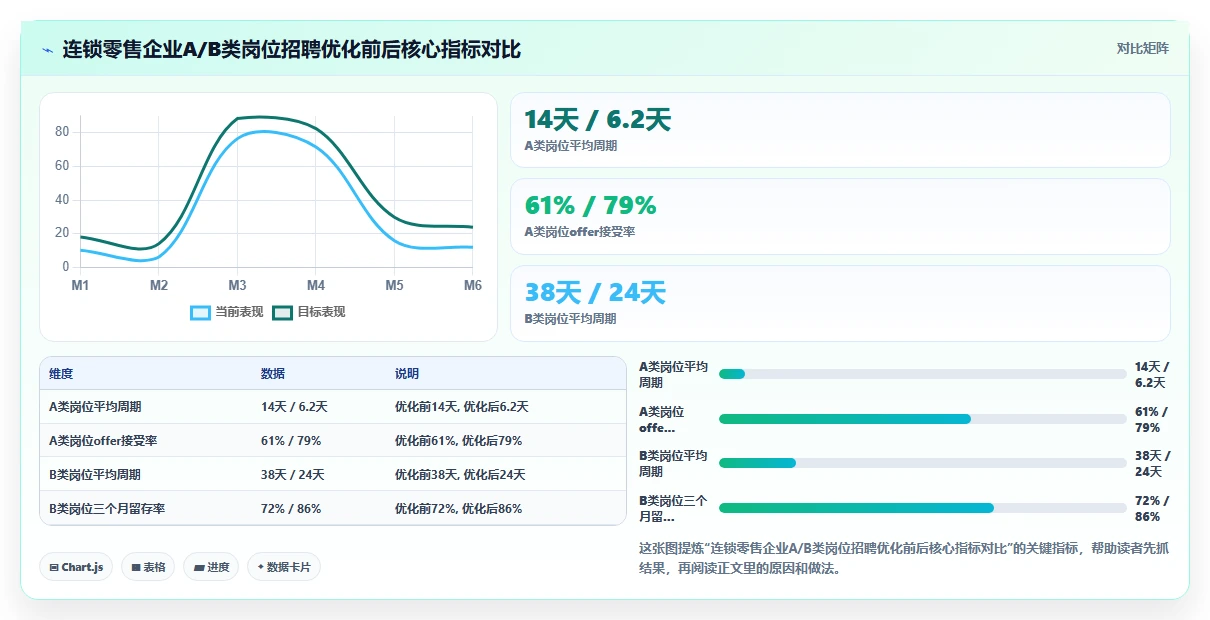The width and height of the screenshot is (1210, 620).
Task: Click table cell A类岗位平均周期
Action: (95, 407)
